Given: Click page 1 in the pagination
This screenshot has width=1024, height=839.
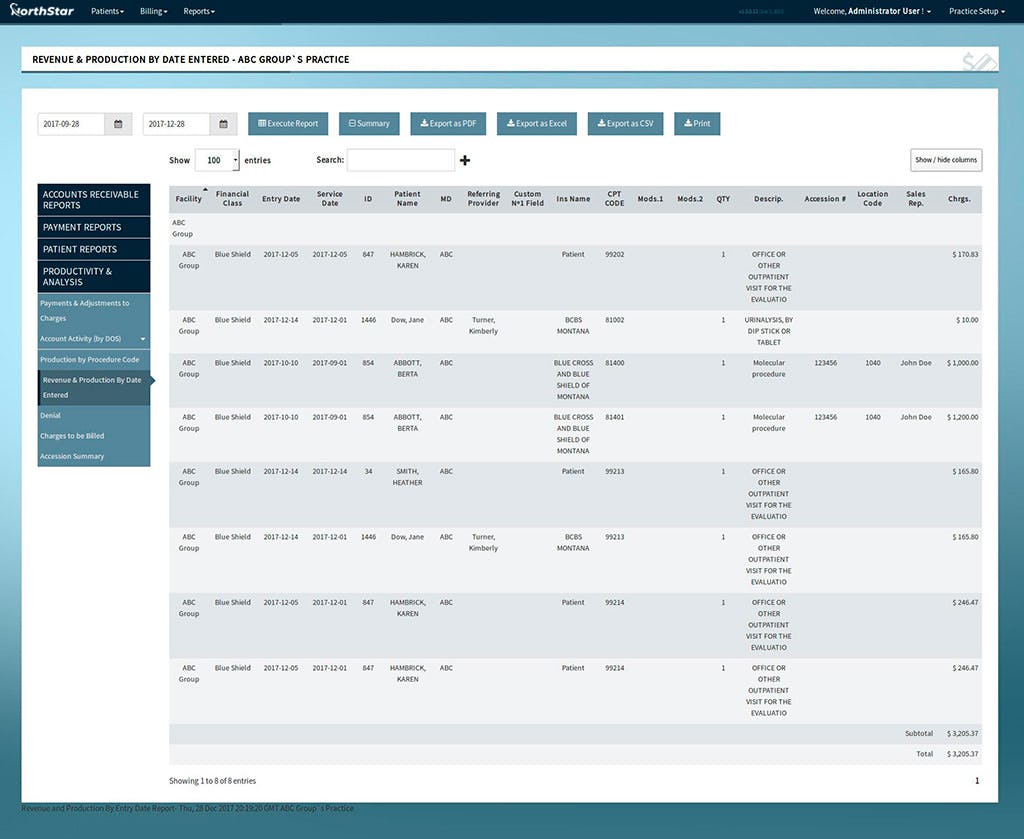Looking at the screenshot, I should [977, 780].
